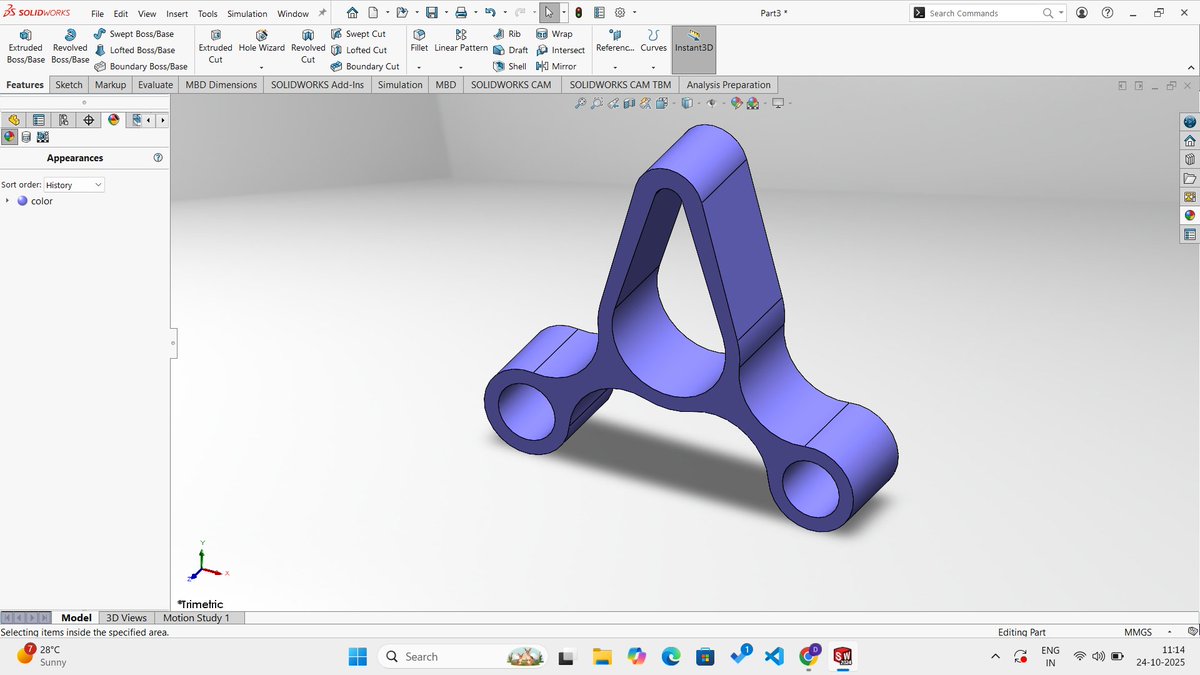Switch to the SOLIDWORKS CAM tab
1200x675 pixels.
tap(511, 85)
